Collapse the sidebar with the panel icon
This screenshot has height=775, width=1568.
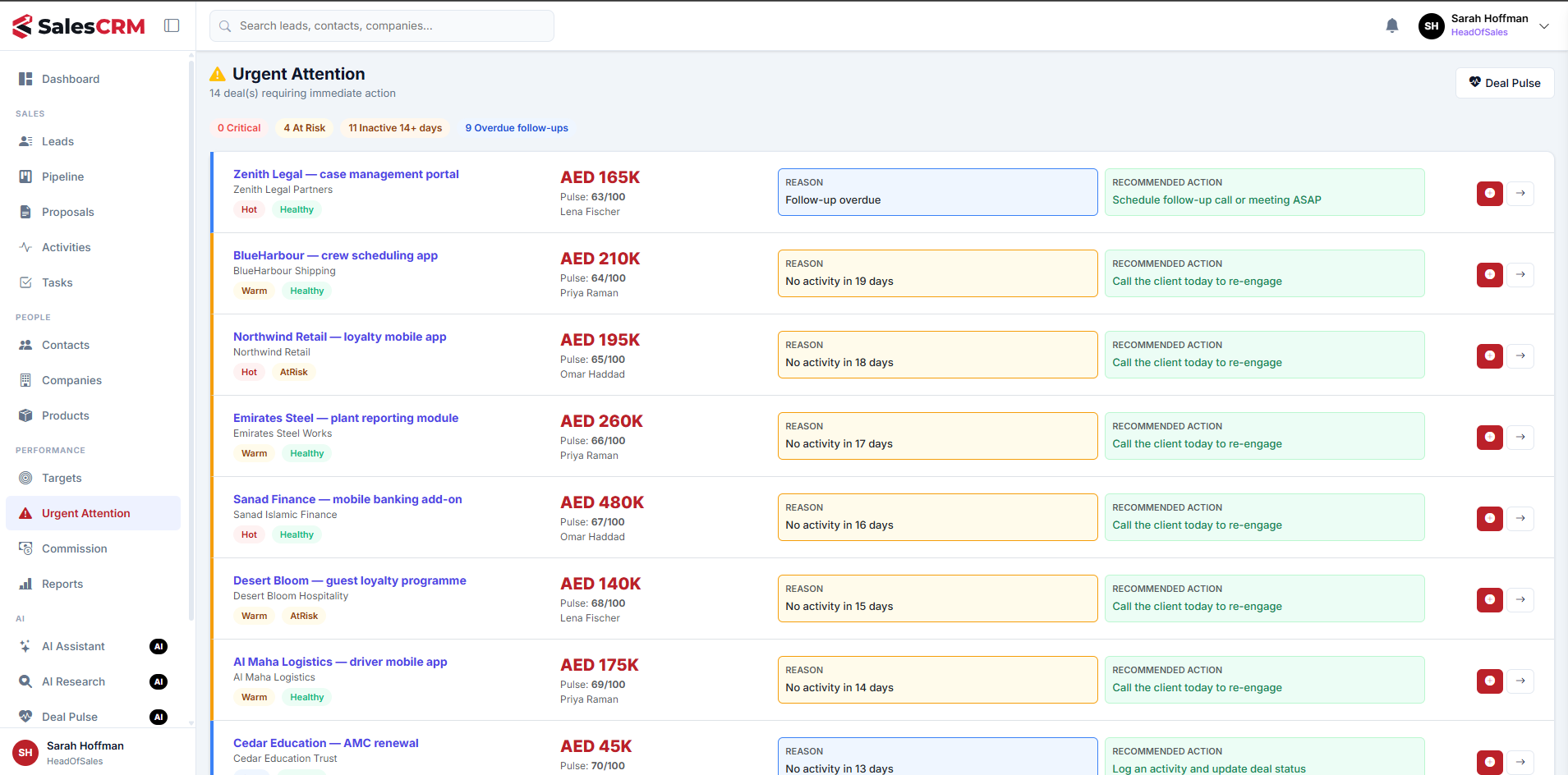[x=172, y=25]
